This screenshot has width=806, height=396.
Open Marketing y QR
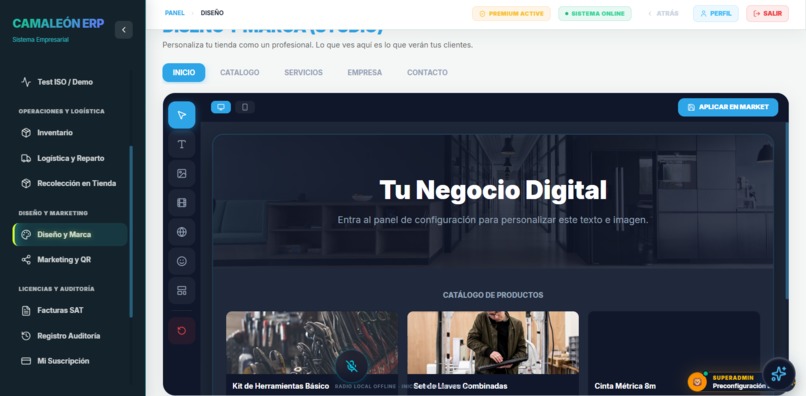click(69, 260)
